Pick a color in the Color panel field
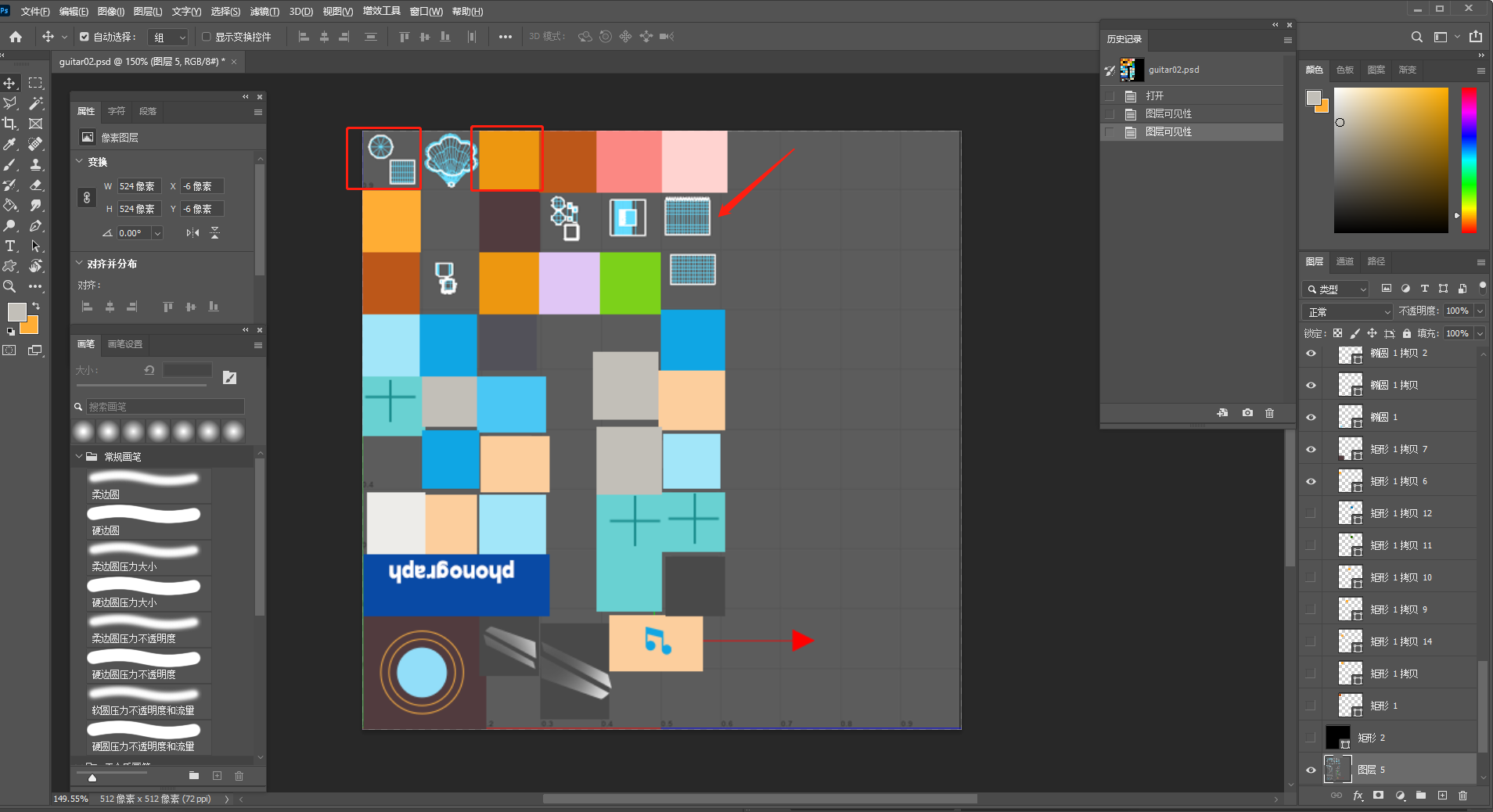1493x812 pixels. coord(1390,160)
